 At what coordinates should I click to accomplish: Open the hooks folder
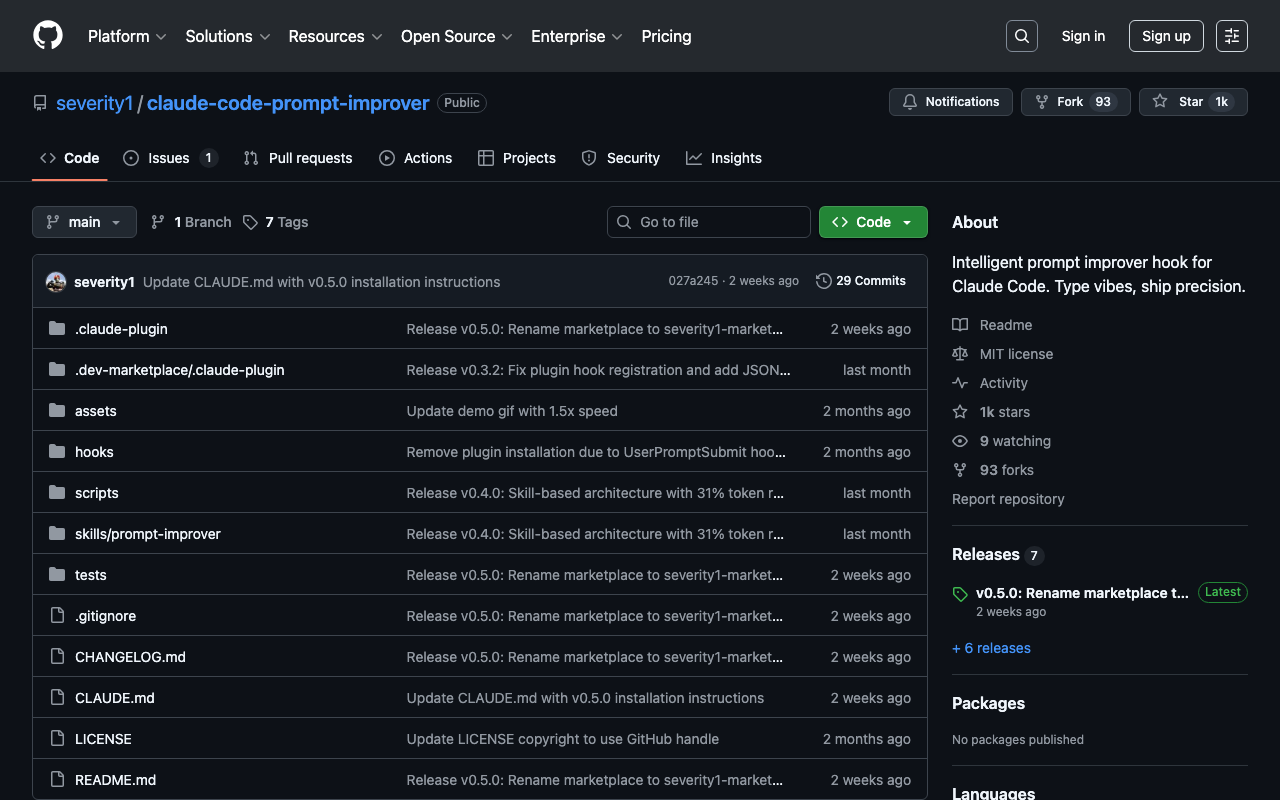(x=94, y=452)
